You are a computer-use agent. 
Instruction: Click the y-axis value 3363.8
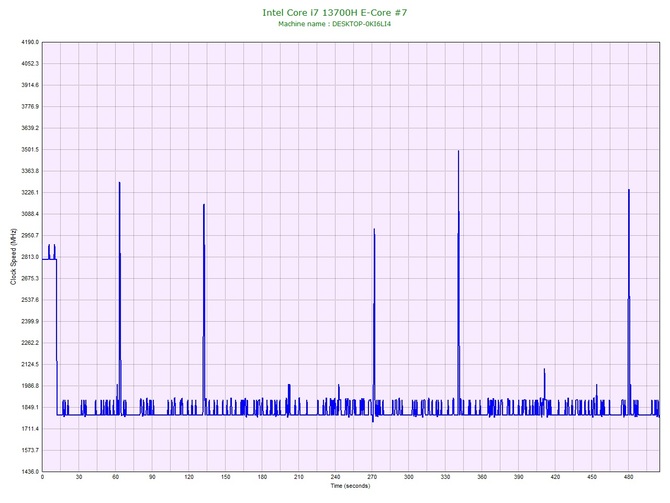click(x=30, y=171)
